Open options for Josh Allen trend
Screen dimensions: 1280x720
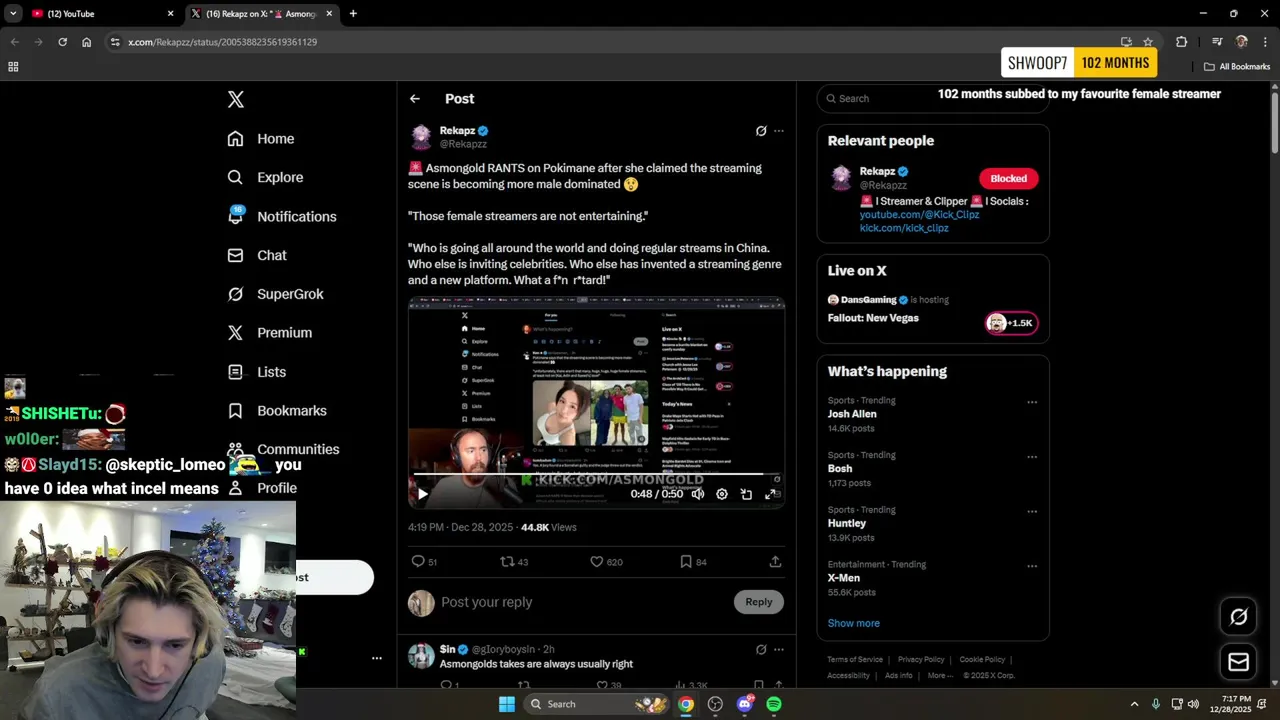(1032, 403)
